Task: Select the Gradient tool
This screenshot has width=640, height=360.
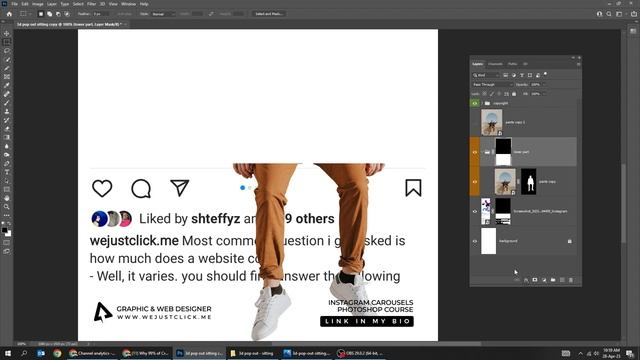Action: click(7, 137)
